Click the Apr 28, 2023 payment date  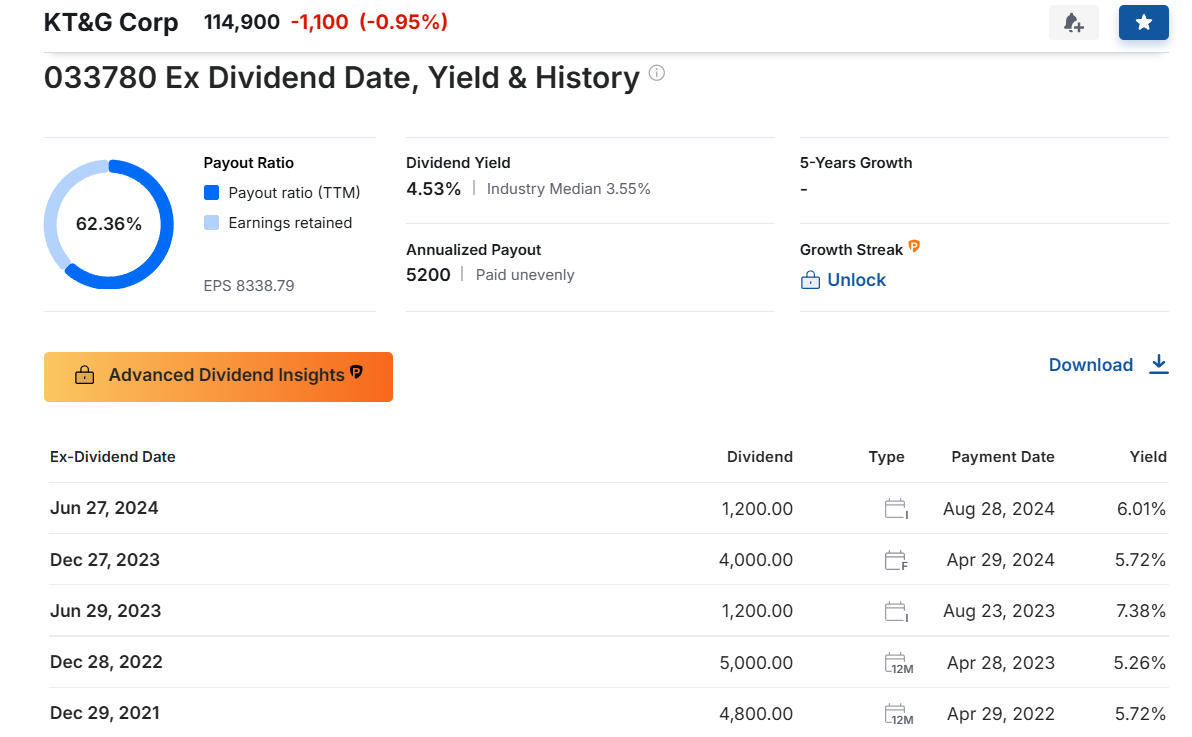1000,663
